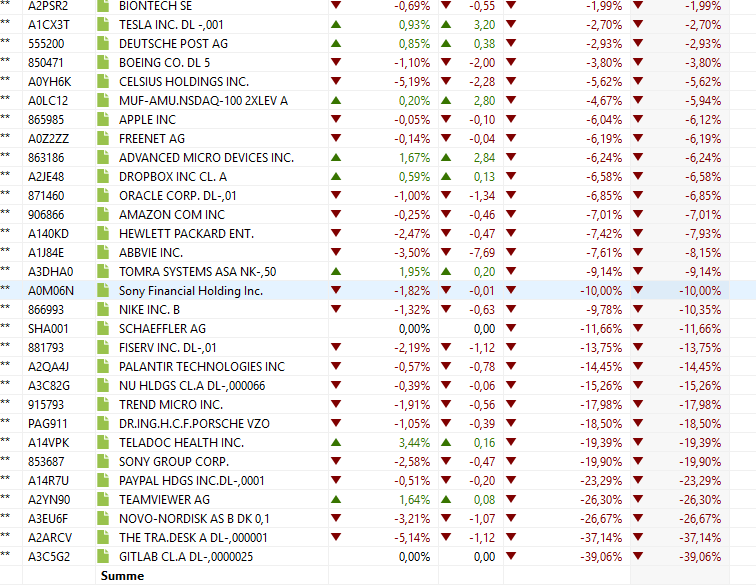Click SCHAEFFLER's daily change 0,00%
The height and width of the screenshot is (585, 756).
pyautogui.click(x=415, y=328)
